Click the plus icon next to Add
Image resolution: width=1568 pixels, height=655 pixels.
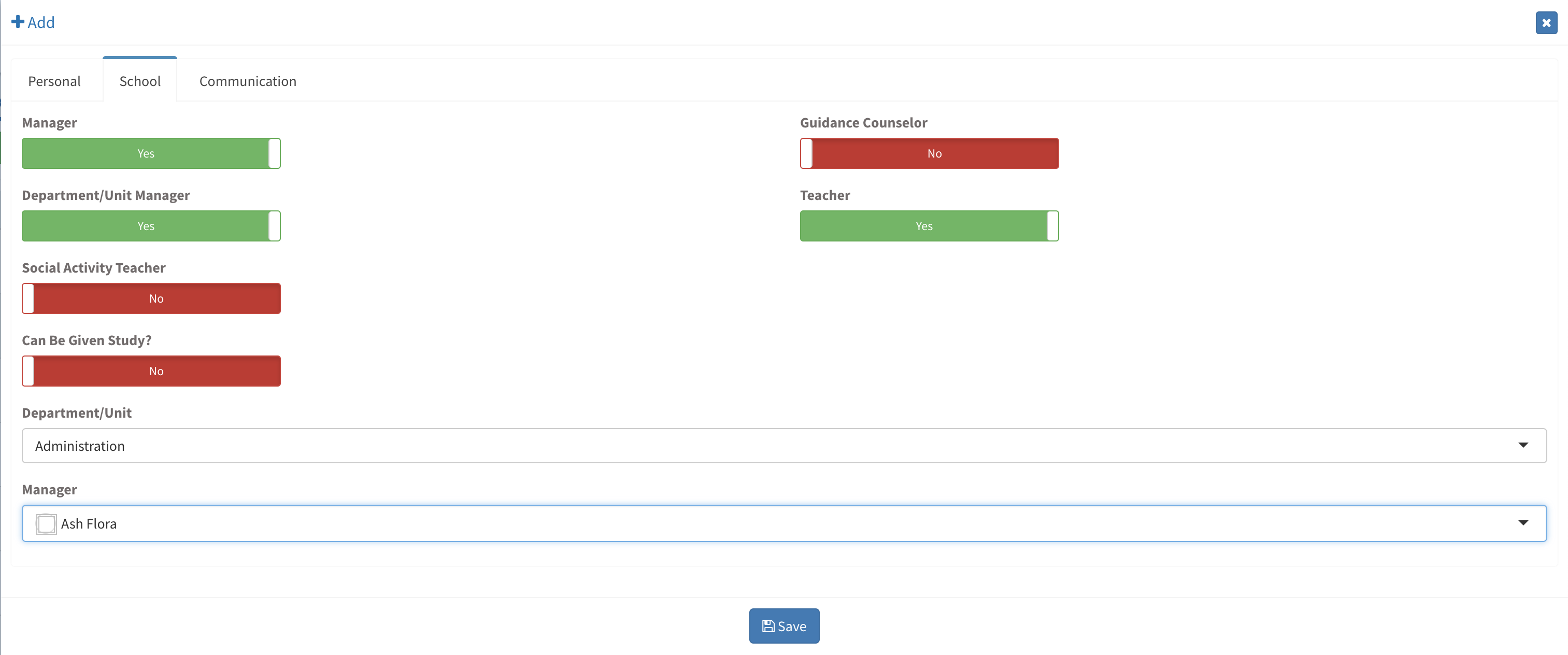click(x=18, y=22)
